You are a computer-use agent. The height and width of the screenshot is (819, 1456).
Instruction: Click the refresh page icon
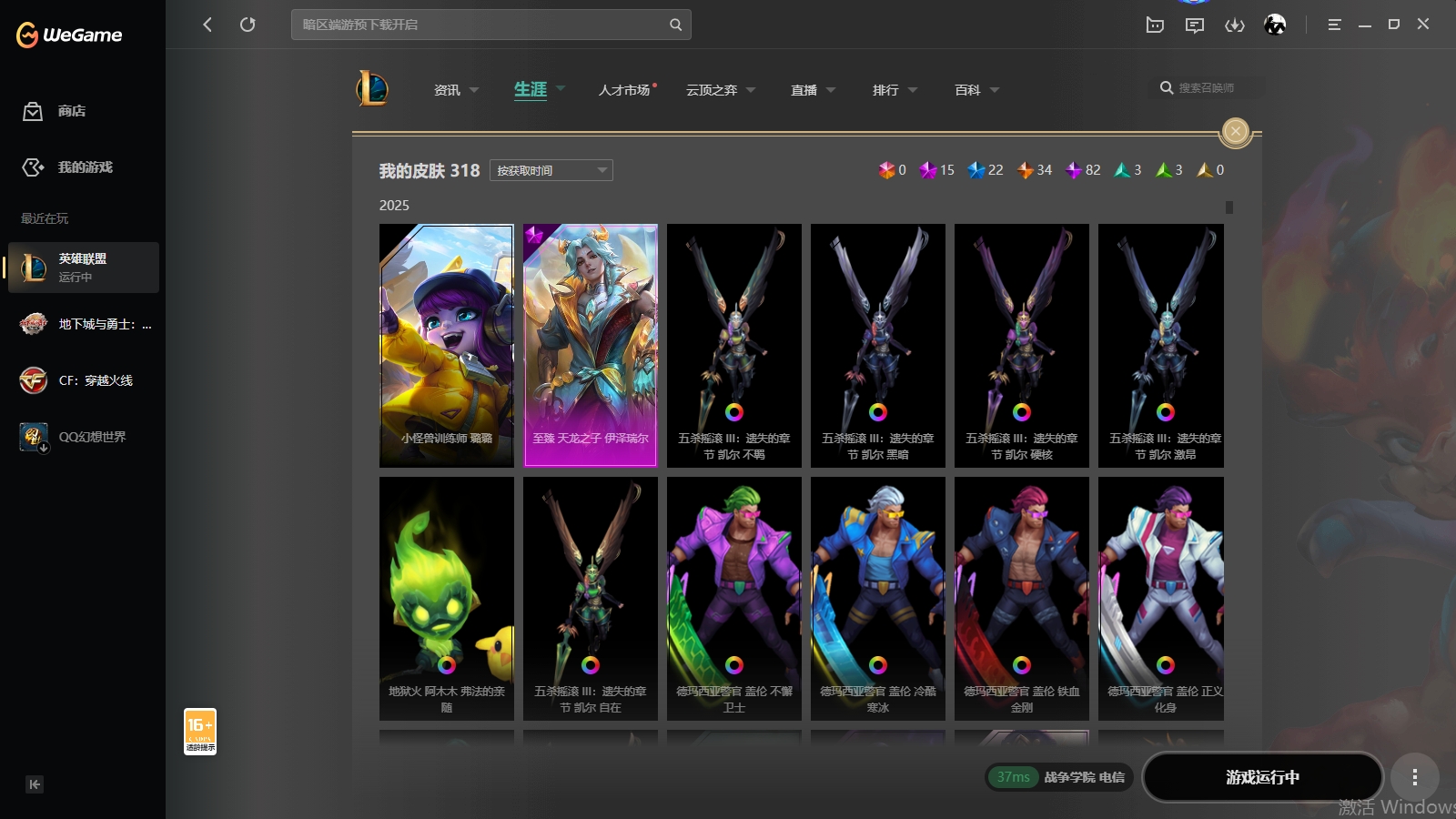tap(248, 25)
